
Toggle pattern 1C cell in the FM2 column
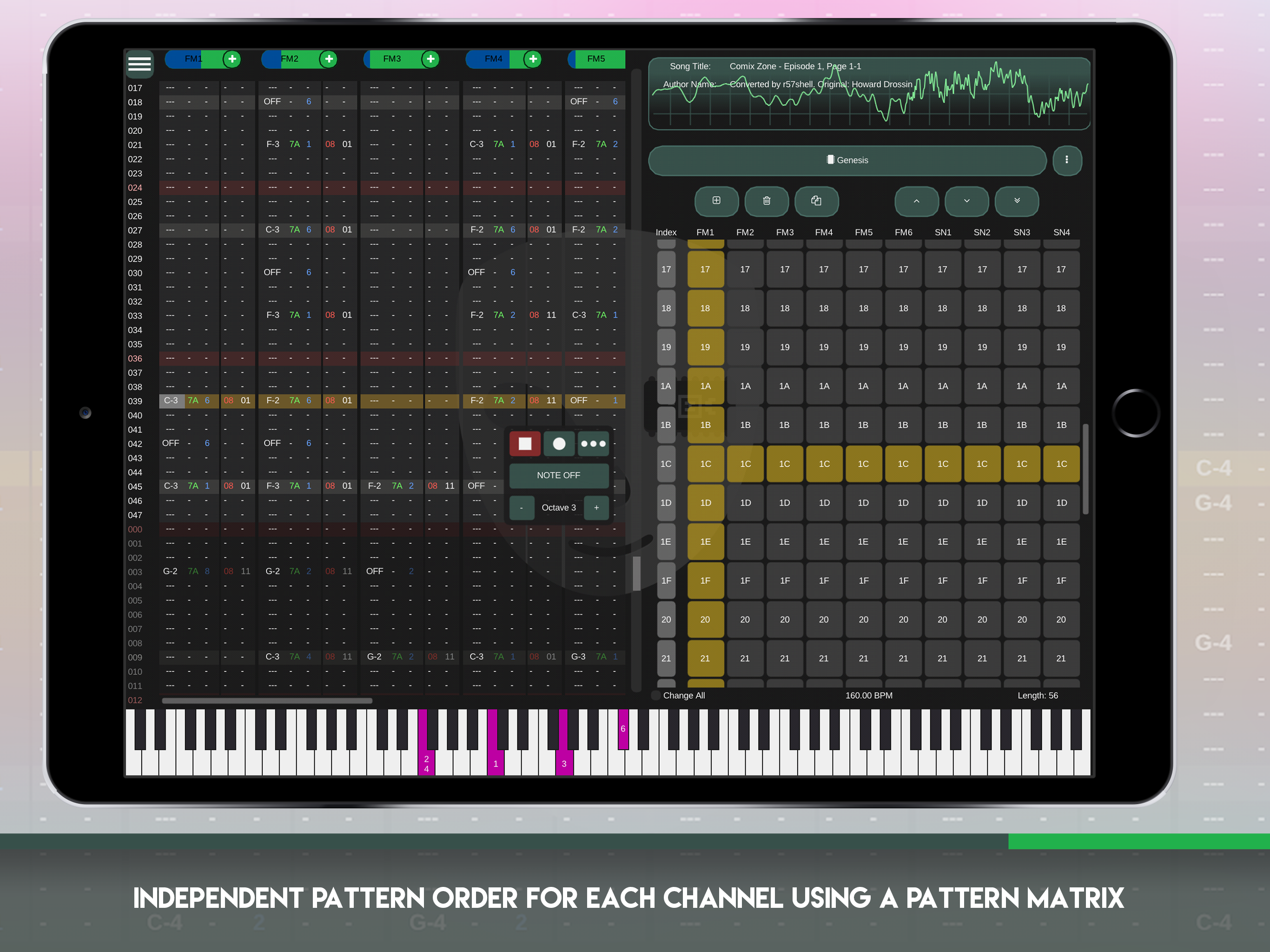point(745,464)
